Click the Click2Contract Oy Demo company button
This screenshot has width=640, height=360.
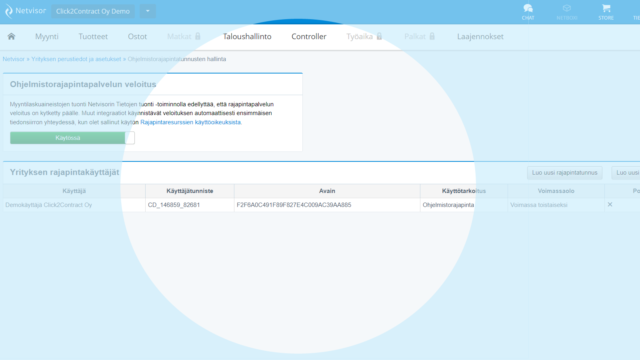93,11
